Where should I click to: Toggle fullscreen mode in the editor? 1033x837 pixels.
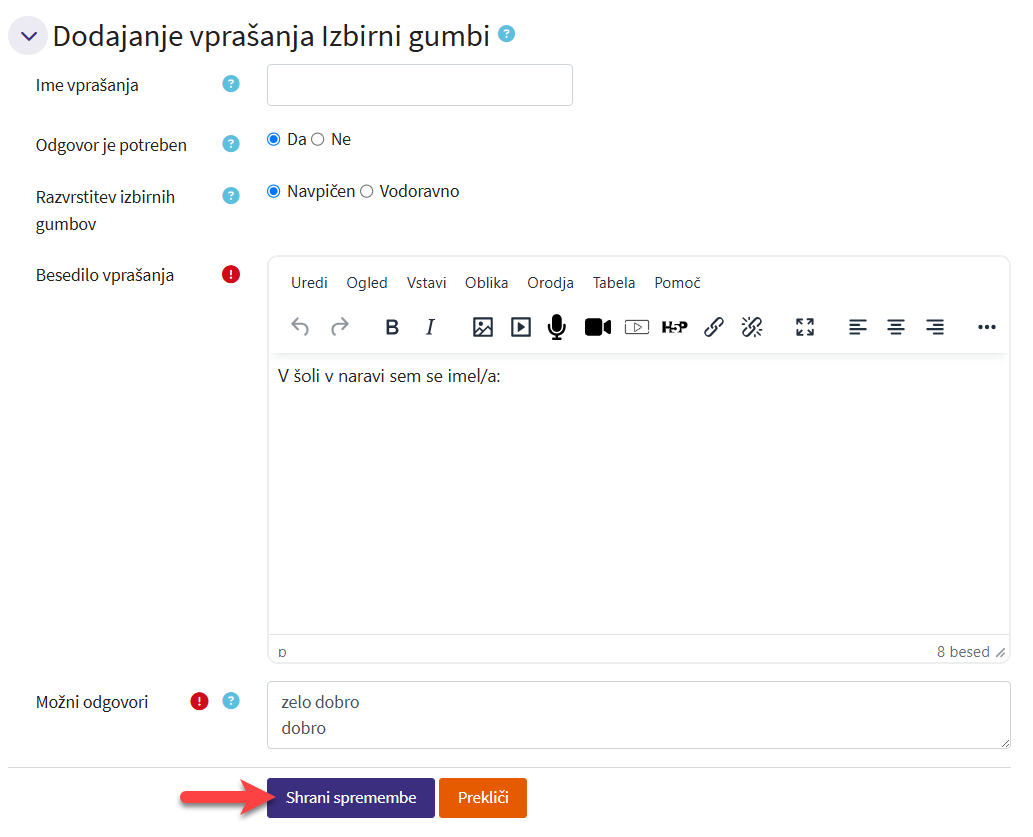pyautogui.click(x=805, y=327)
